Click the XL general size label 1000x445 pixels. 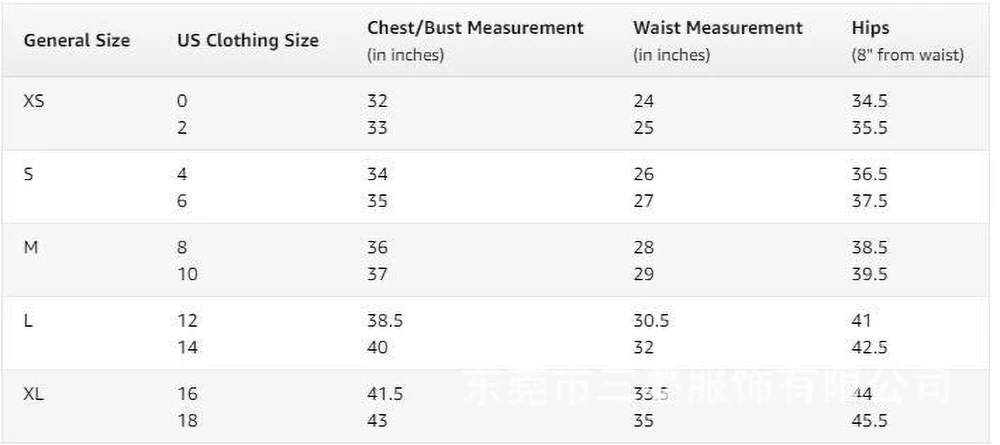(33, 395)
